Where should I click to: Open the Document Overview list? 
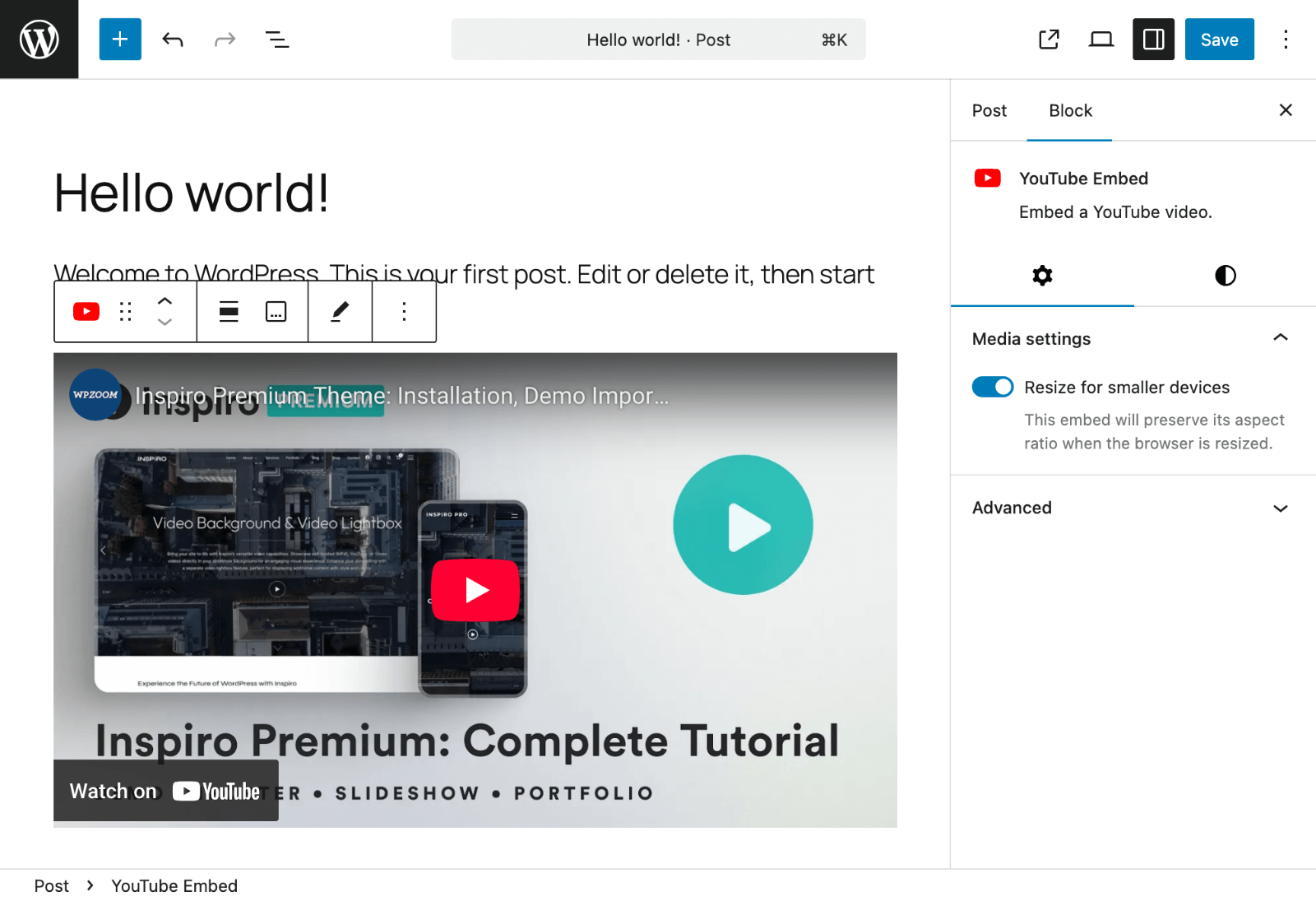277,39
